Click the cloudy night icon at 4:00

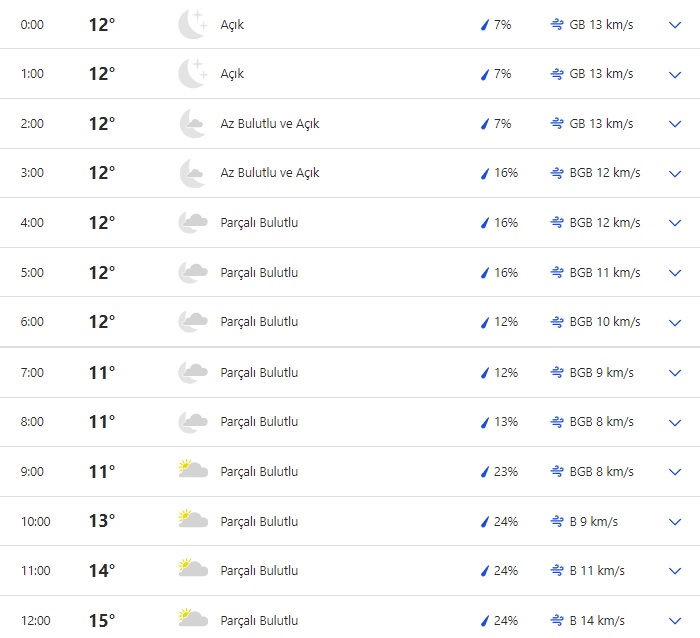(192, 223)
